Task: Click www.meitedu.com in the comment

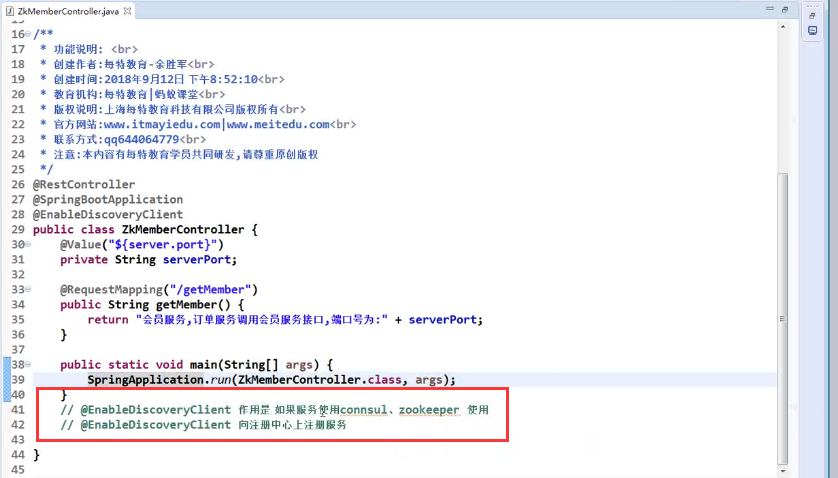Action: coord(278,124)
